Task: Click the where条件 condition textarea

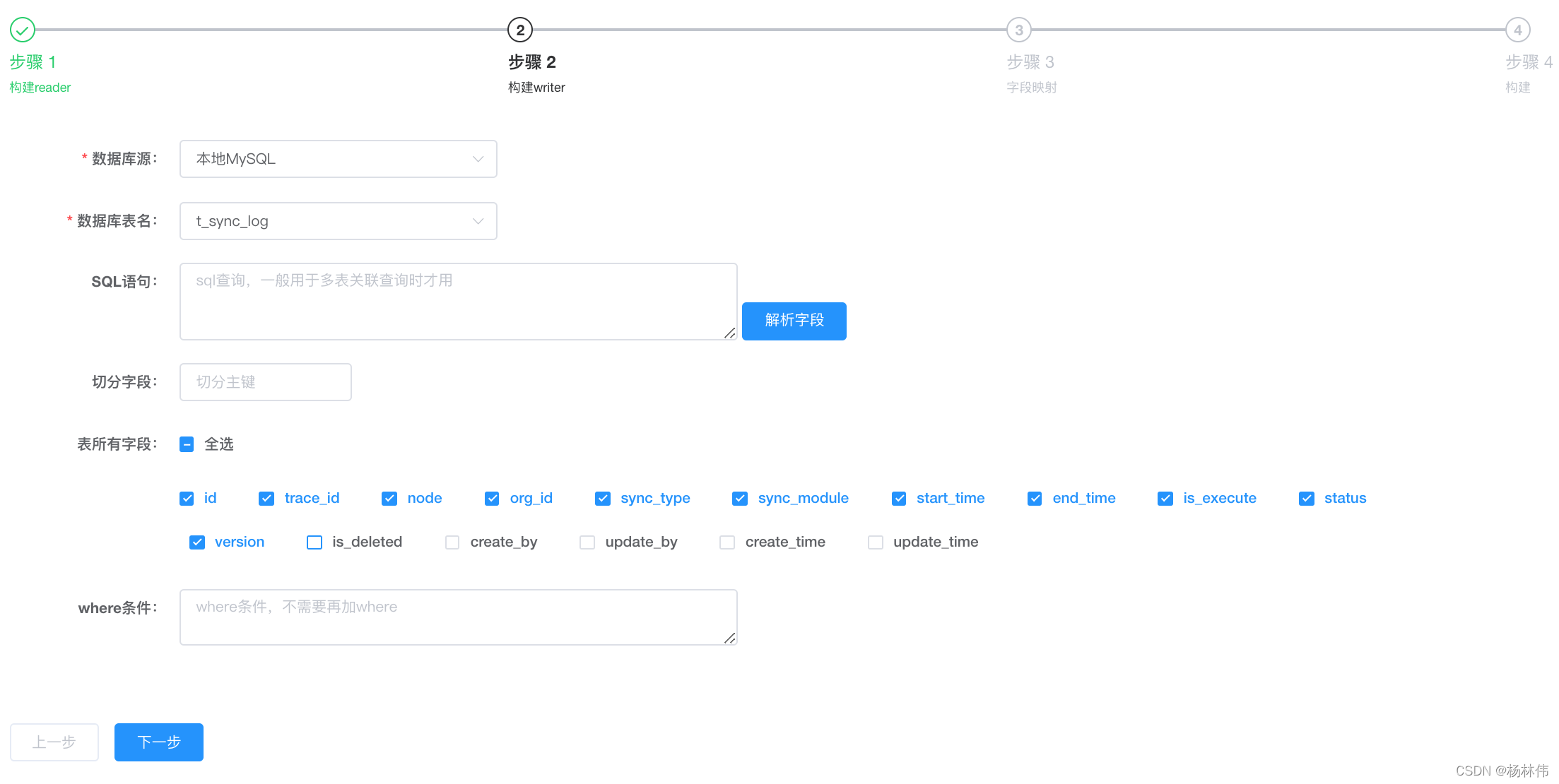Action: pyautogui.click(x=458, y=616)
